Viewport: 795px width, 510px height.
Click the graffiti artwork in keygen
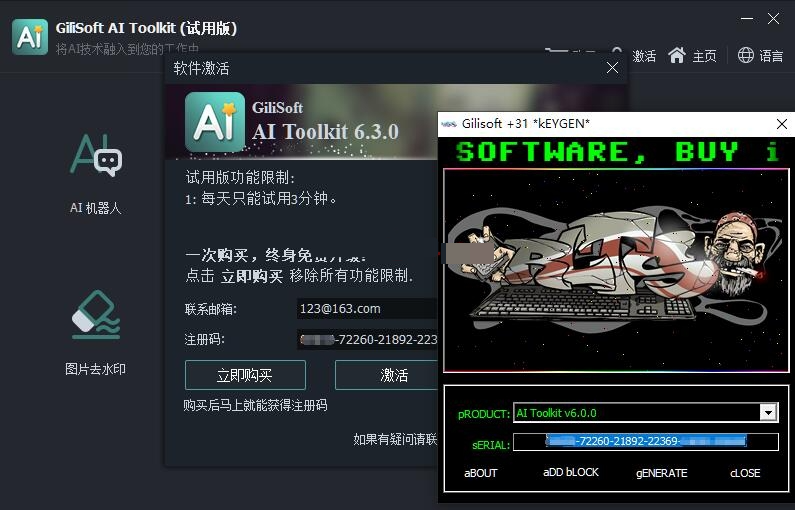(x=617, y=270)
